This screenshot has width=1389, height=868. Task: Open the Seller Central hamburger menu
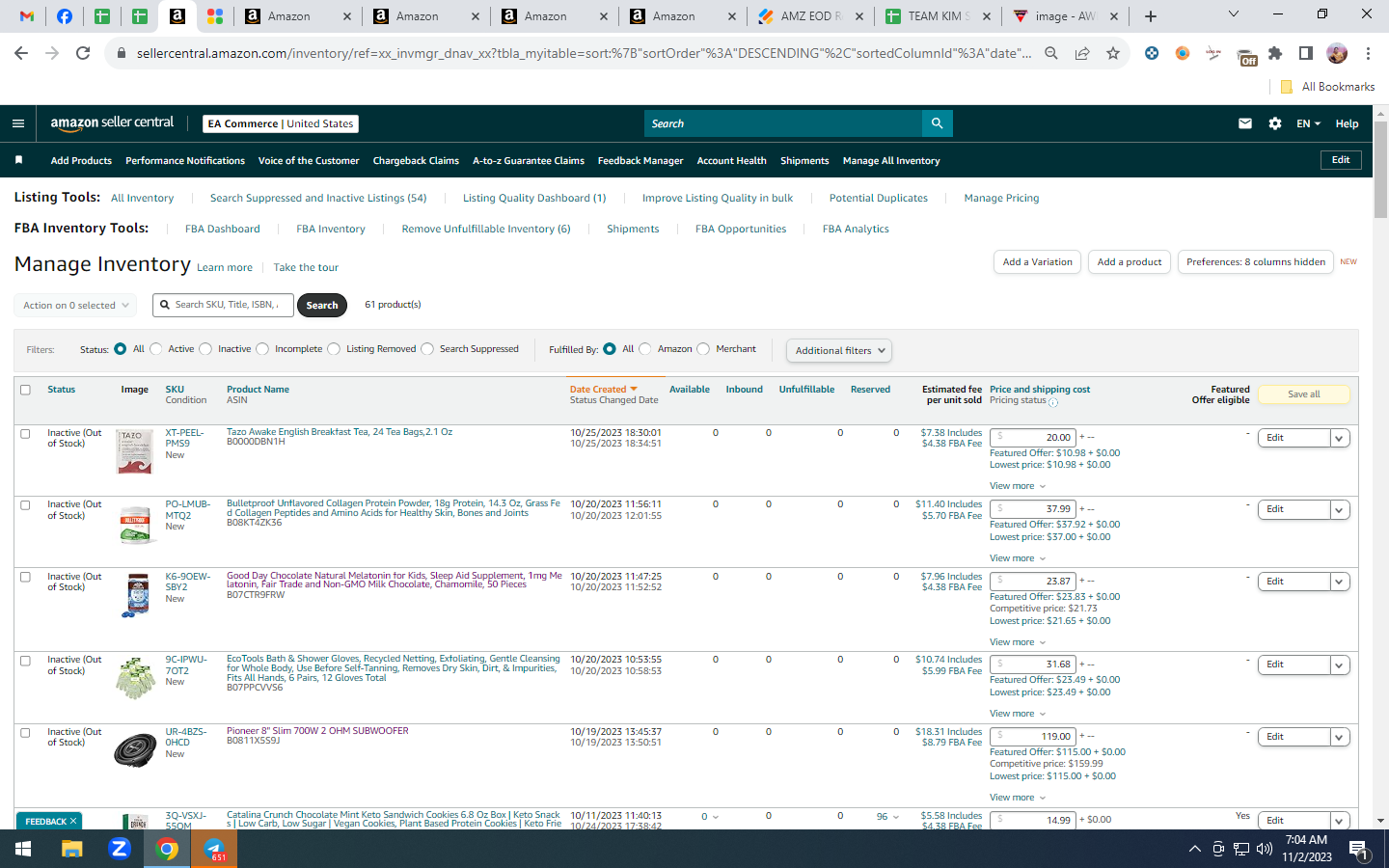(x=17, y=123)
